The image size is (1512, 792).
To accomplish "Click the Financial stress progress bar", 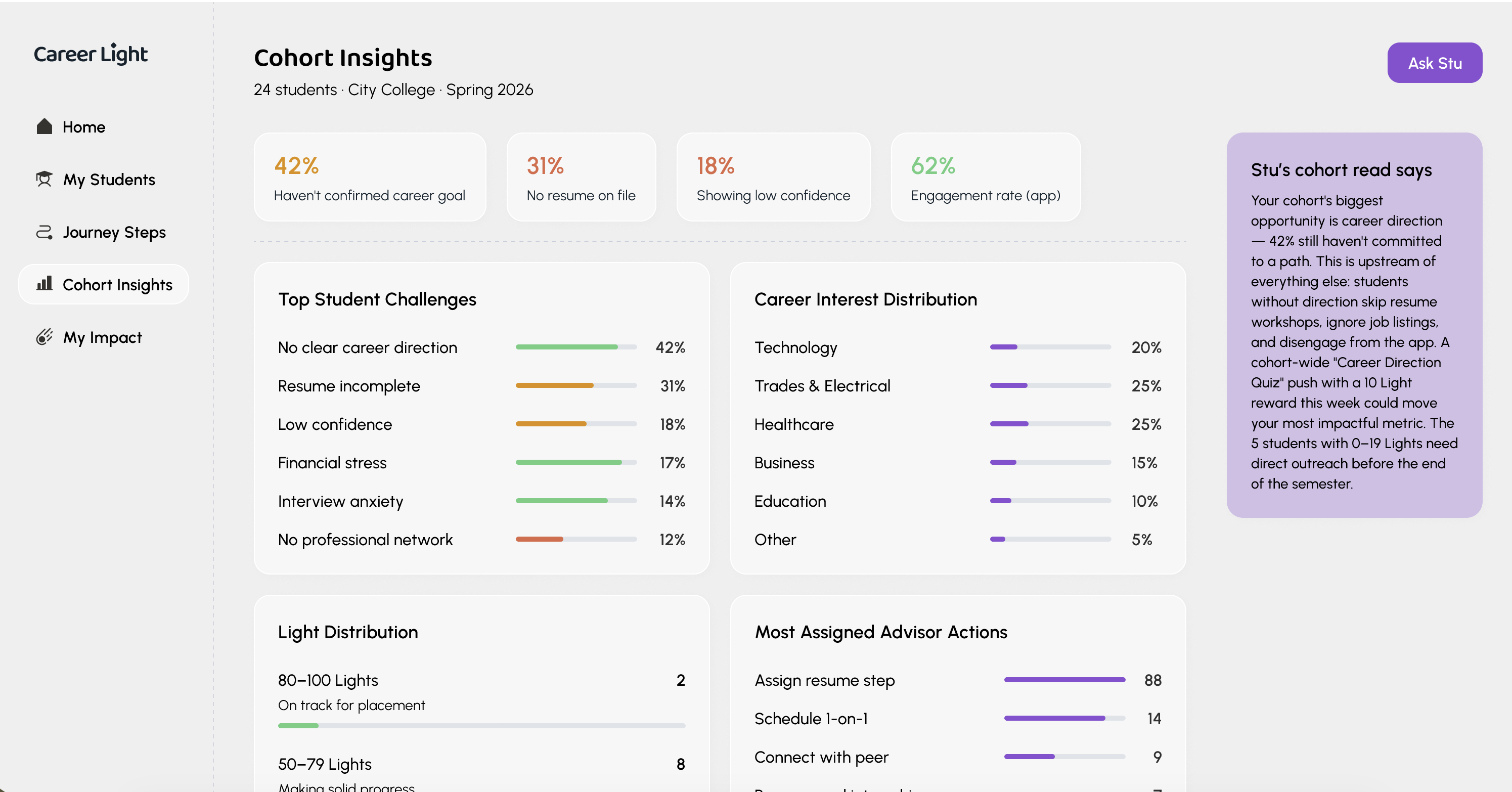I will click(576, 462).
